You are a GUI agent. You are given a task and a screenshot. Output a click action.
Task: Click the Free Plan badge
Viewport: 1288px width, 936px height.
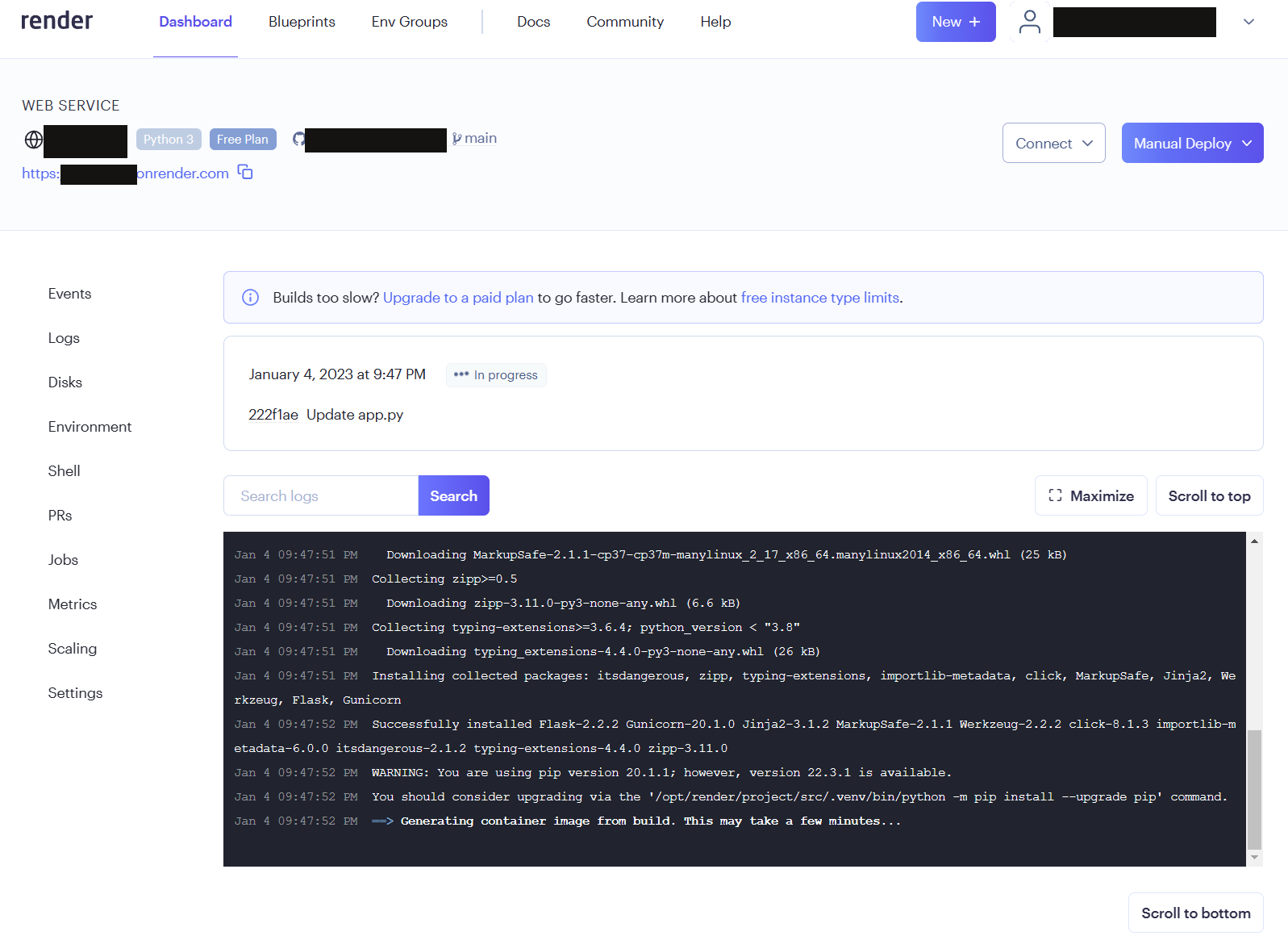coord(243,139)
